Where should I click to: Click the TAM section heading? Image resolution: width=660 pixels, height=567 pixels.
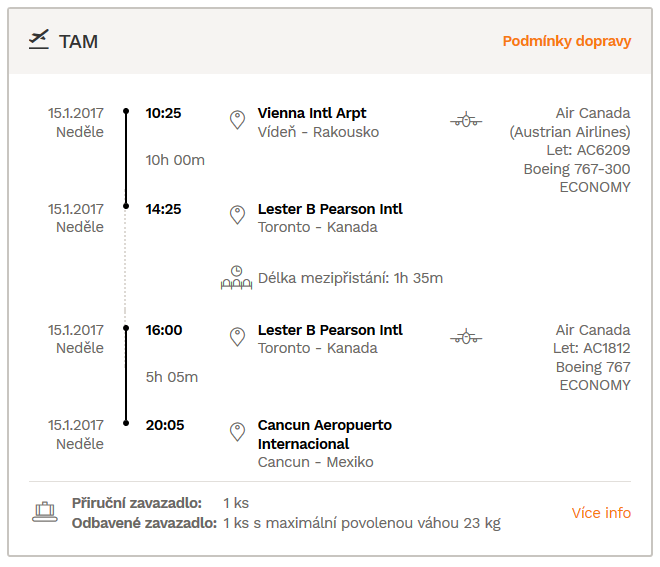(x=78, y=42)
